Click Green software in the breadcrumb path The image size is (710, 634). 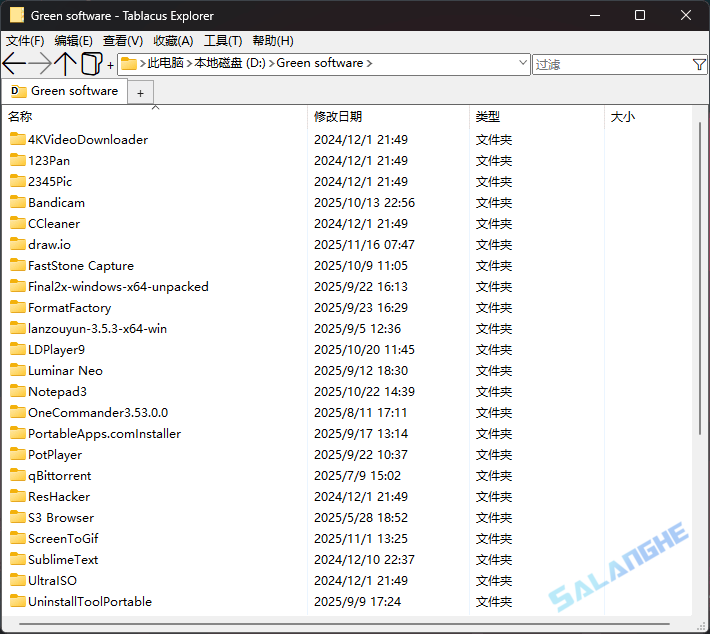pyautogui.click(x=320, y=63)
